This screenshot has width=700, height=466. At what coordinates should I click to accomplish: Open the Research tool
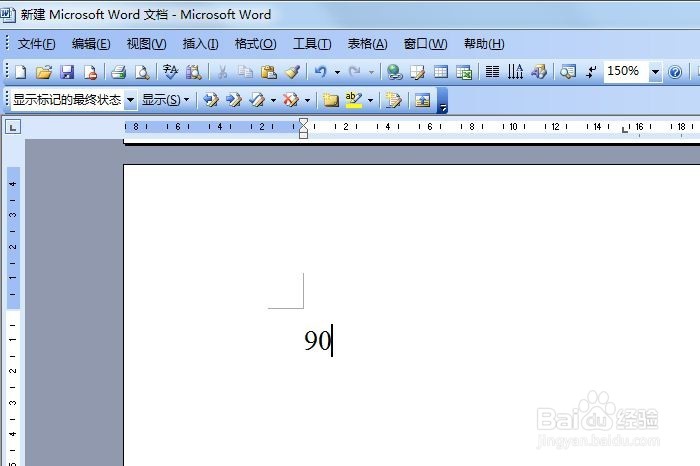[x=194, y=72]
